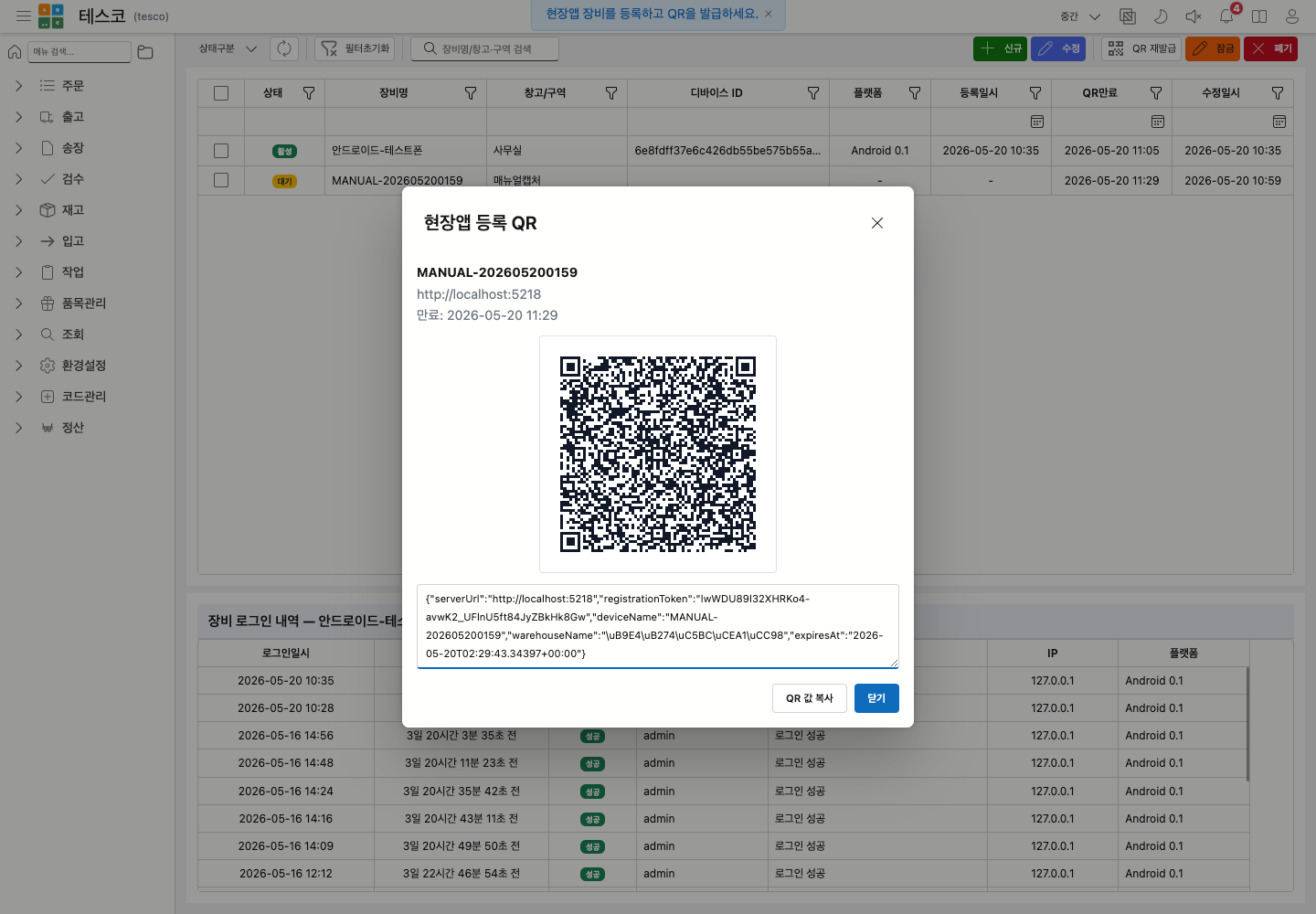Toggle select-all checkbox in table header

tap(221, 93)
